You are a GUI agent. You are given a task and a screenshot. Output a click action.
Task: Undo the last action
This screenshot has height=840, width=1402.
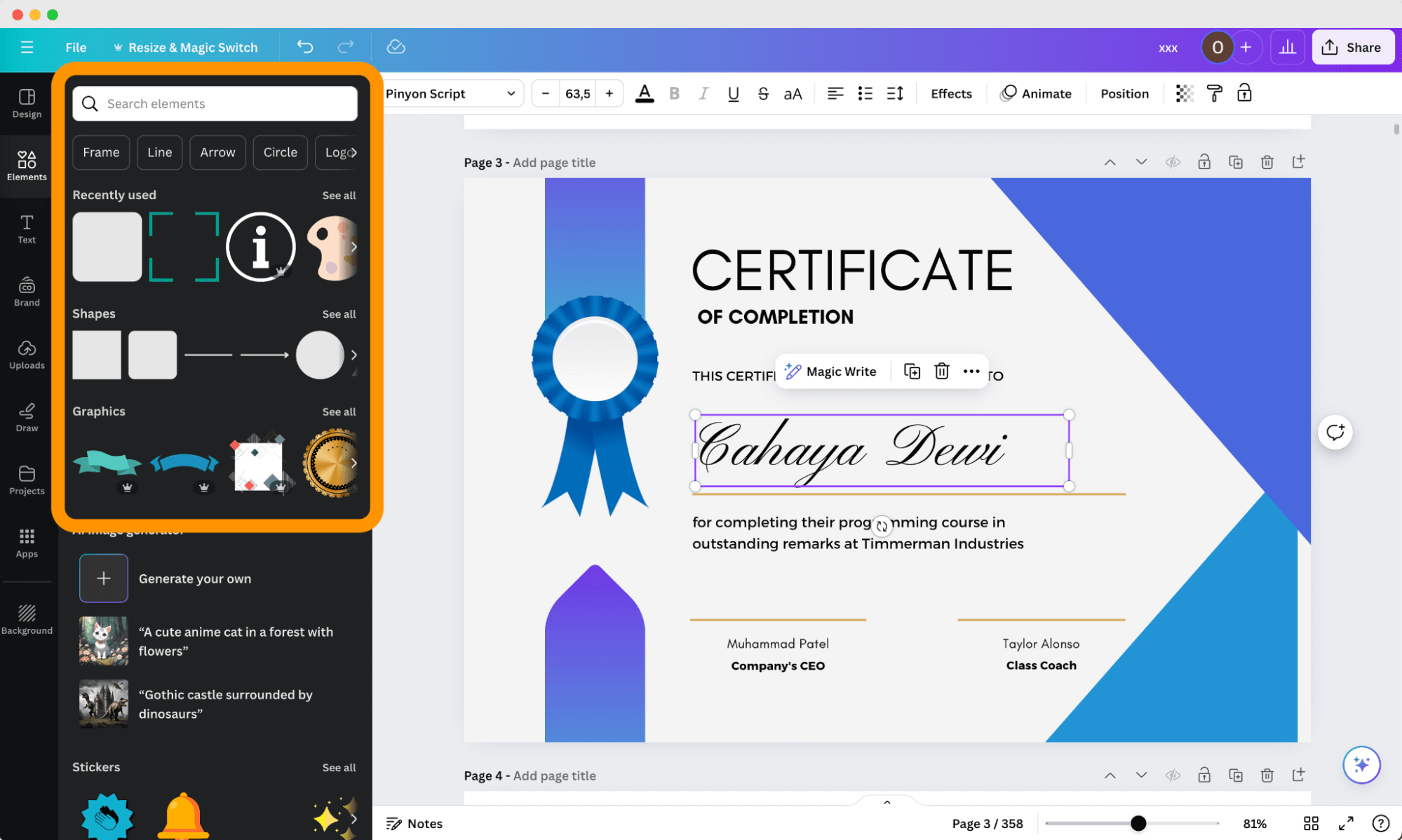click(x=305, y=47)
